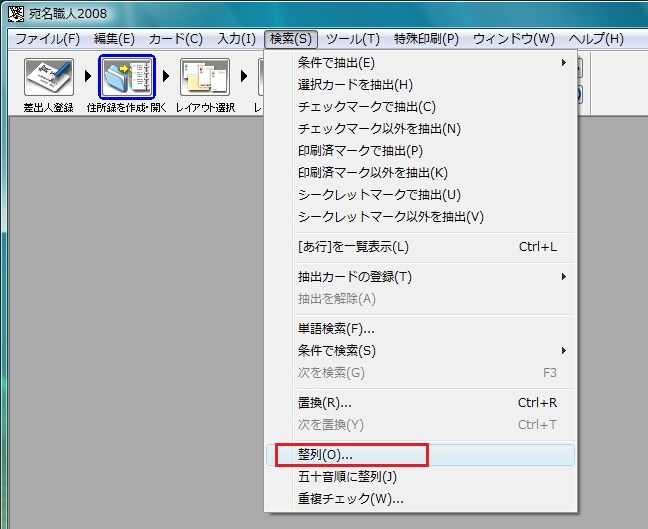The height and width of the screenshot is (529, 648).
Task: Open 置換(R)... dialog
Action: pos(420,403)
